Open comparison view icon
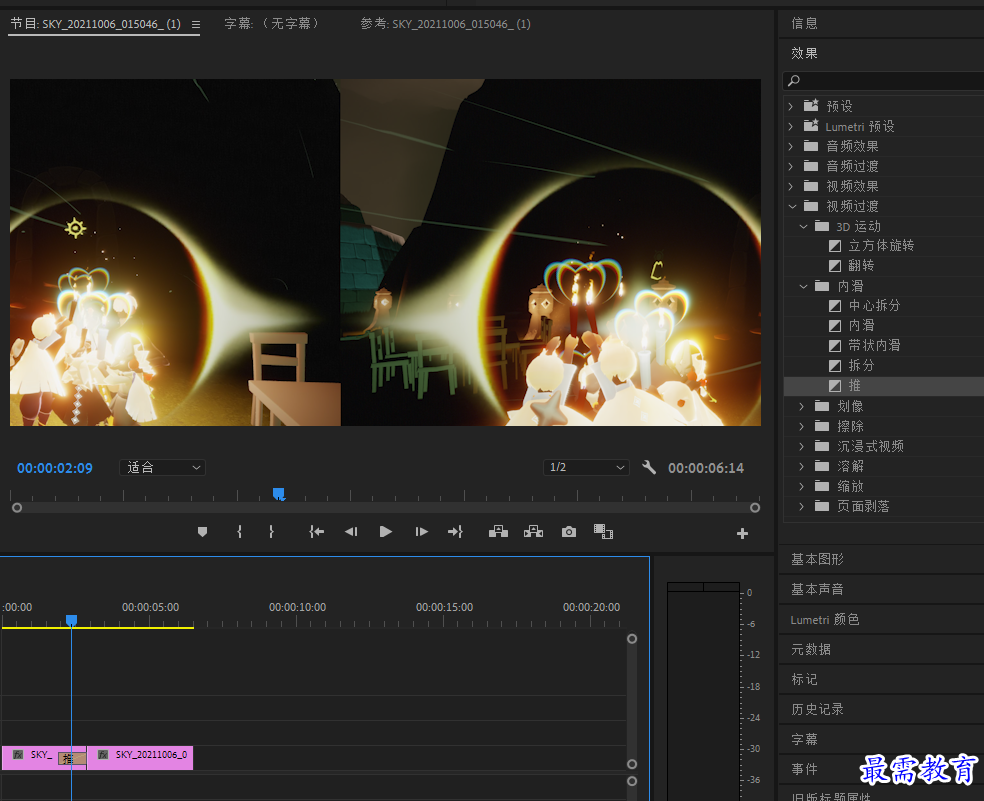 click(603, 532)
